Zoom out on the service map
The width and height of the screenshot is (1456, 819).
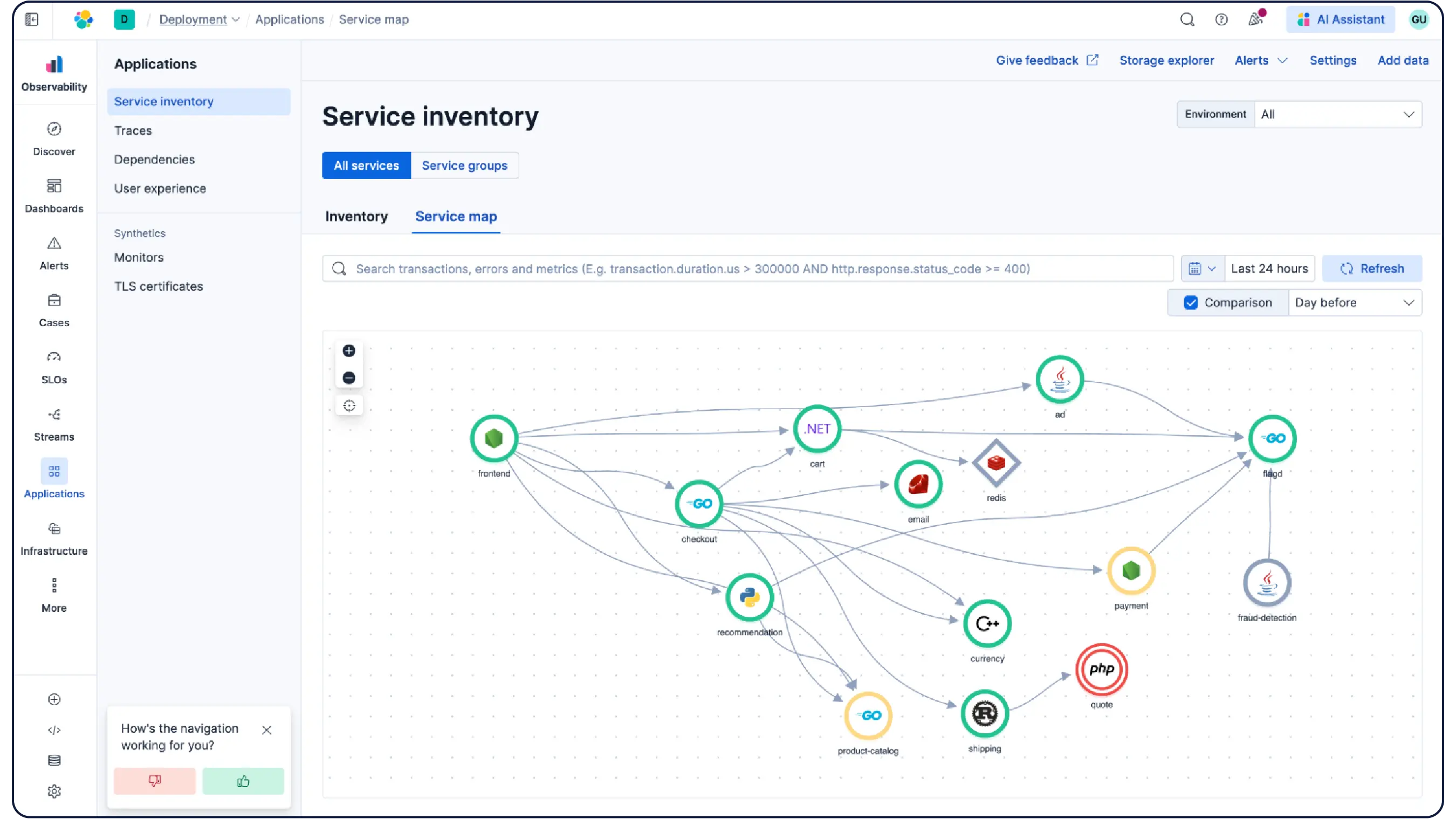coord(349,378)
